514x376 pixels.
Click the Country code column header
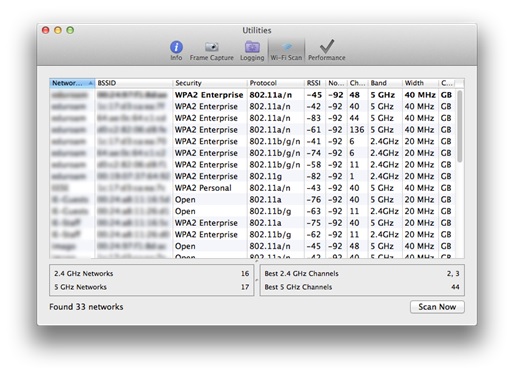[x=447, y=83]
